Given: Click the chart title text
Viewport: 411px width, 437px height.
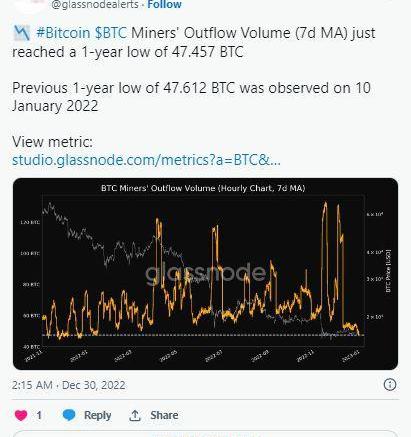Looking at the screenshot, I should tap(203, 188).
